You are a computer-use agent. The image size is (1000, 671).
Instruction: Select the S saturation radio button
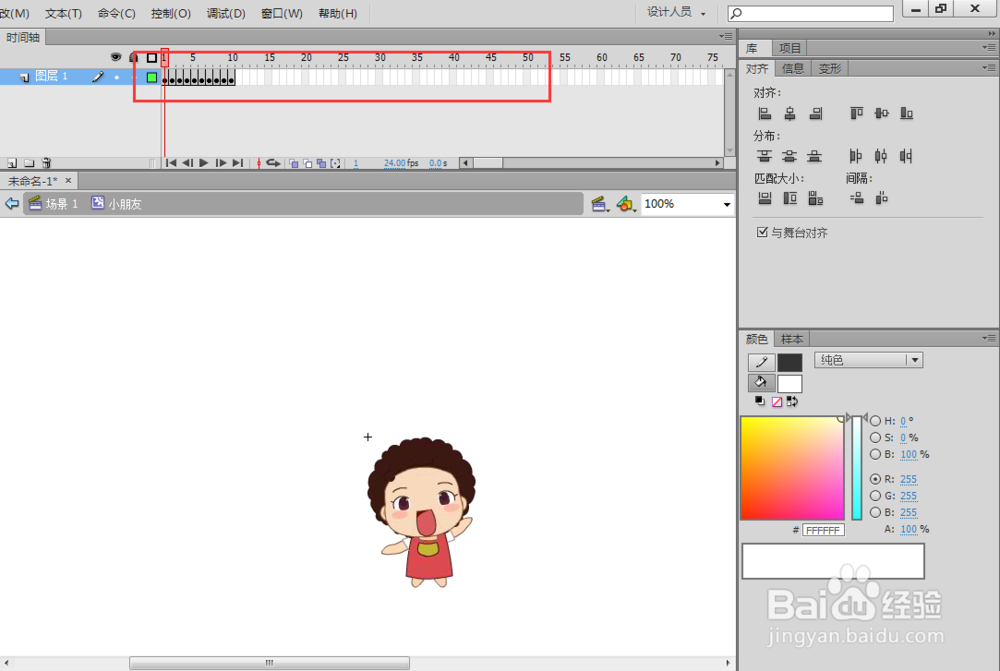(876, 438)
